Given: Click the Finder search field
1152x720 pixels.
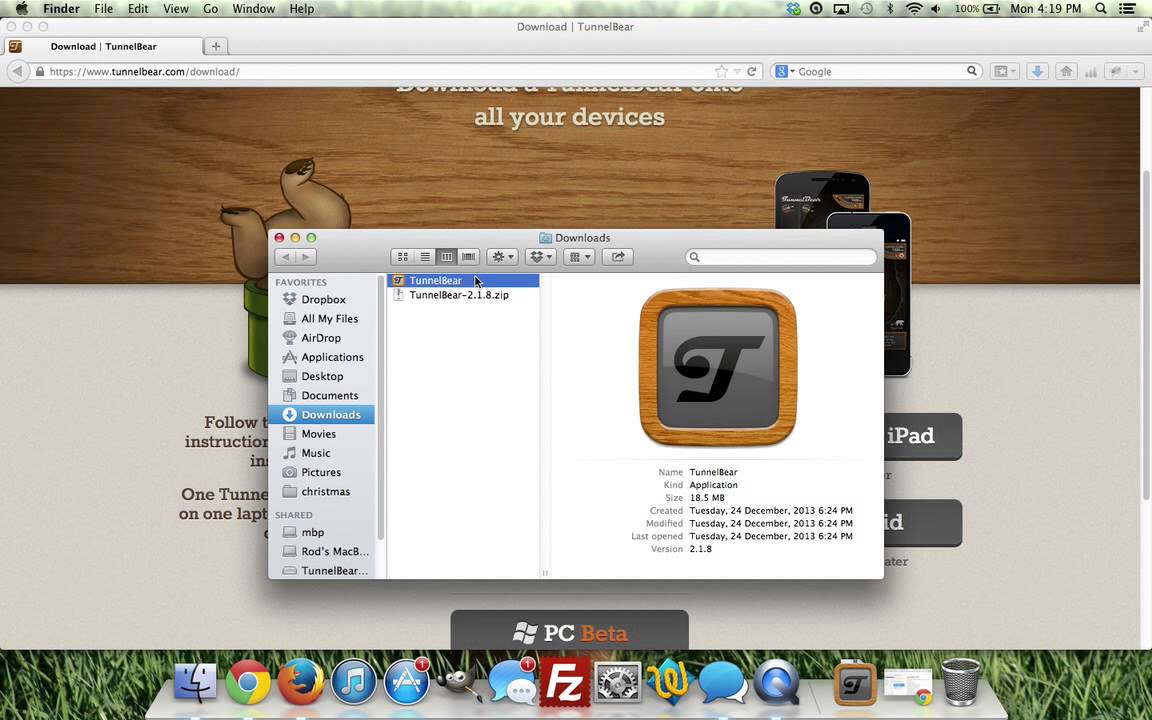Looking at the screenshot, I should 781,257.
